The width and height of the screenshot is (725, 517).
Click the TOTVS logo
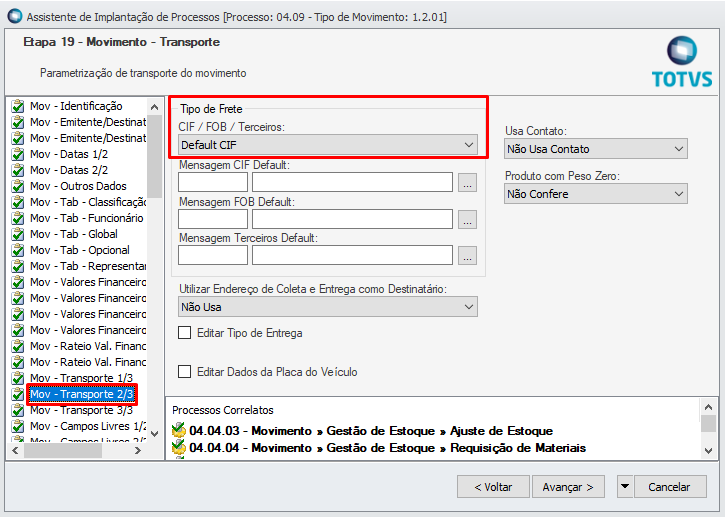click(x=682, y=62)
